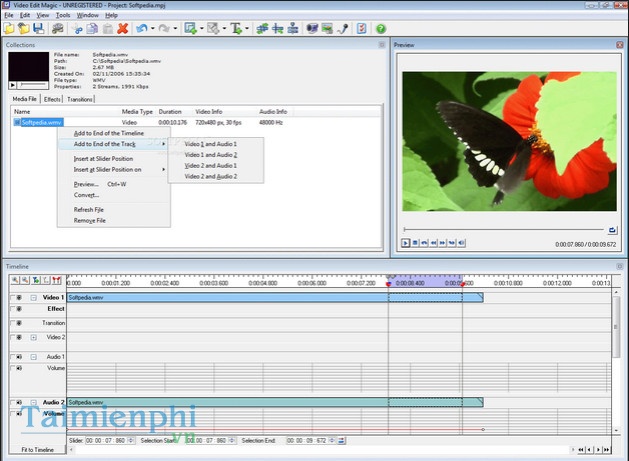The width and height of the screenshot is (629, 461).
Task: Click the Cut scissors icon in the toolbar
Action: point(77,28)
